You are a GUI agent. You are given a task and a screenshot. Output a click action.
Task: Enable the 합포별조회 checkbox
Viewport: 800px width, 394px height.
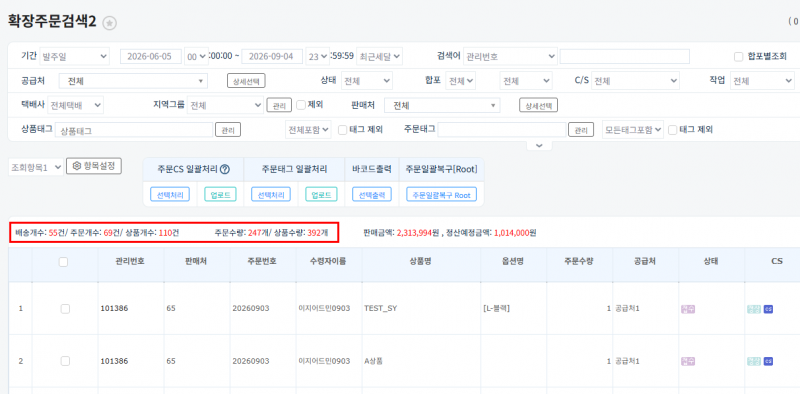click(738, 57)
